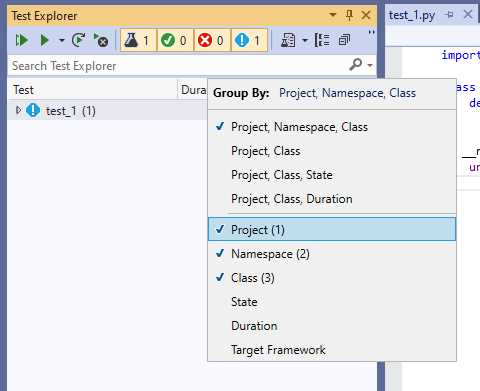Screen dimensions: 480x391
Task: Run all tests in view
Action: tap(22, 40)
